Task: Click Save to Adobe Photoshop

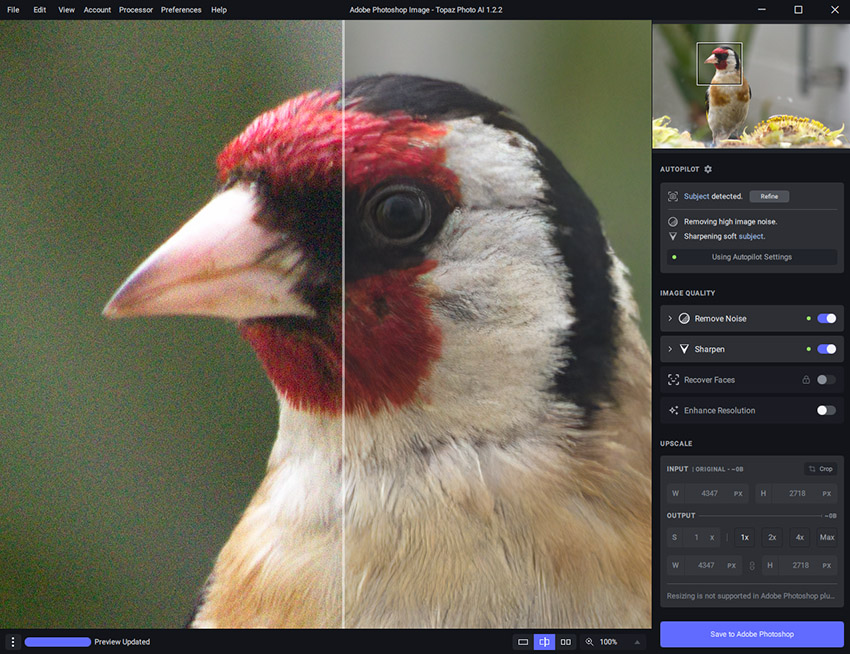Action: [x=751, y=634]
